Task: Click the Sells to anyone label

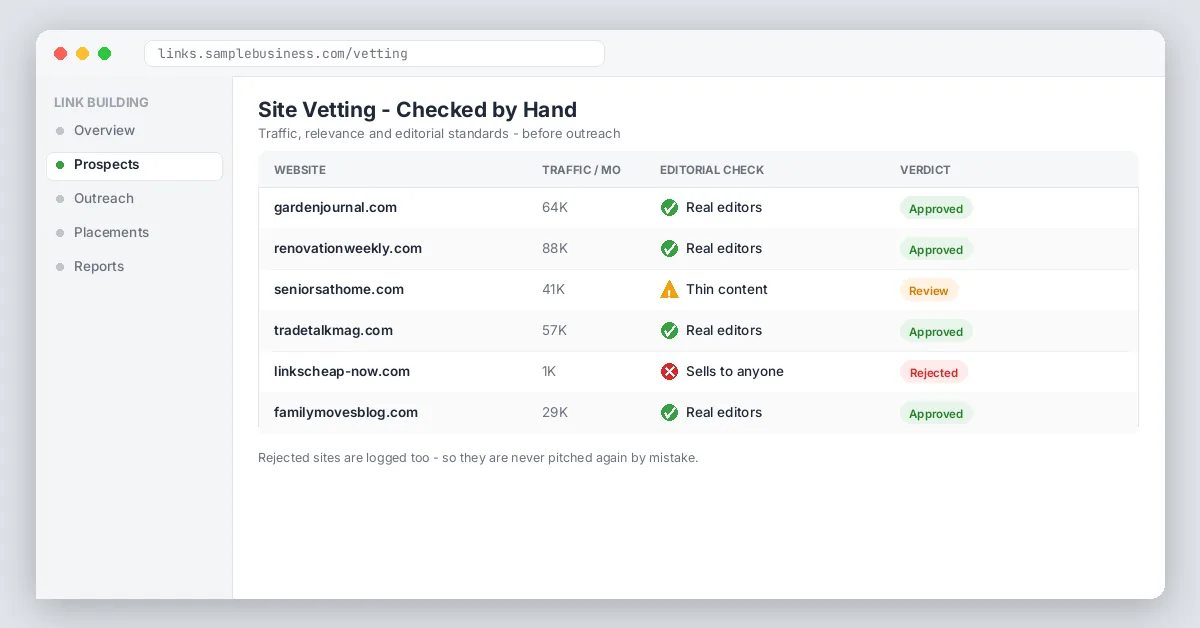Action: tap(735, 372)
